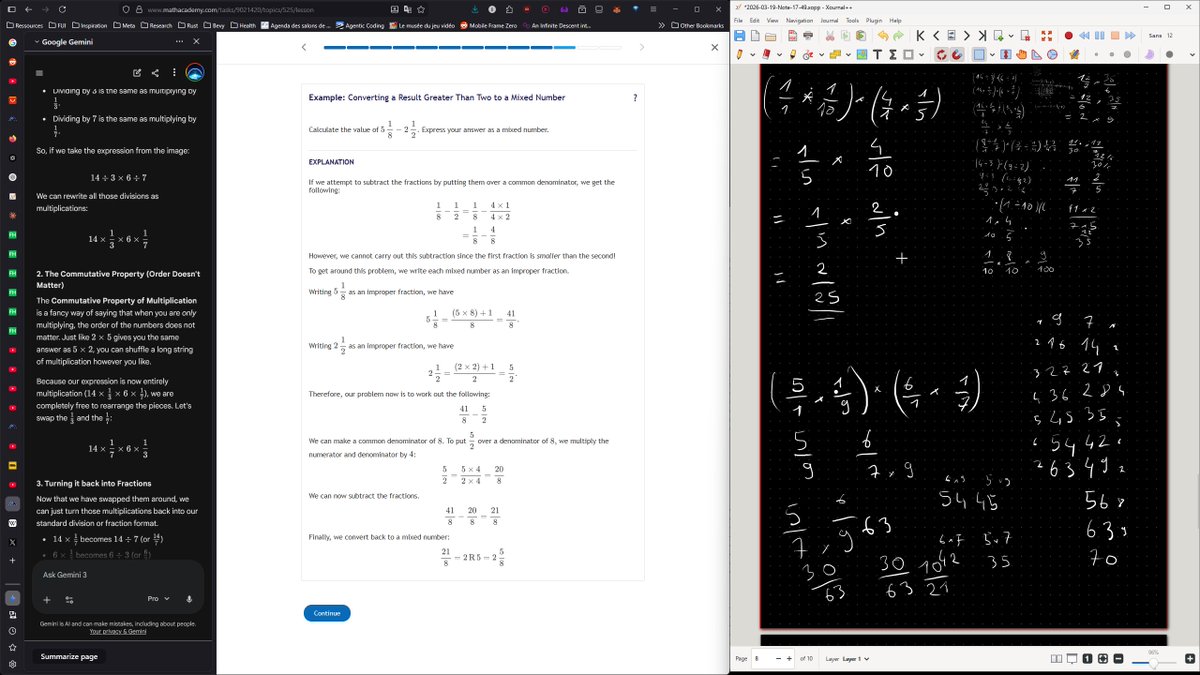Toggle the rectangle selection tool
The width and height of the screenshot is (1200, 675).
pyautogui.click(x=979, y=54)
